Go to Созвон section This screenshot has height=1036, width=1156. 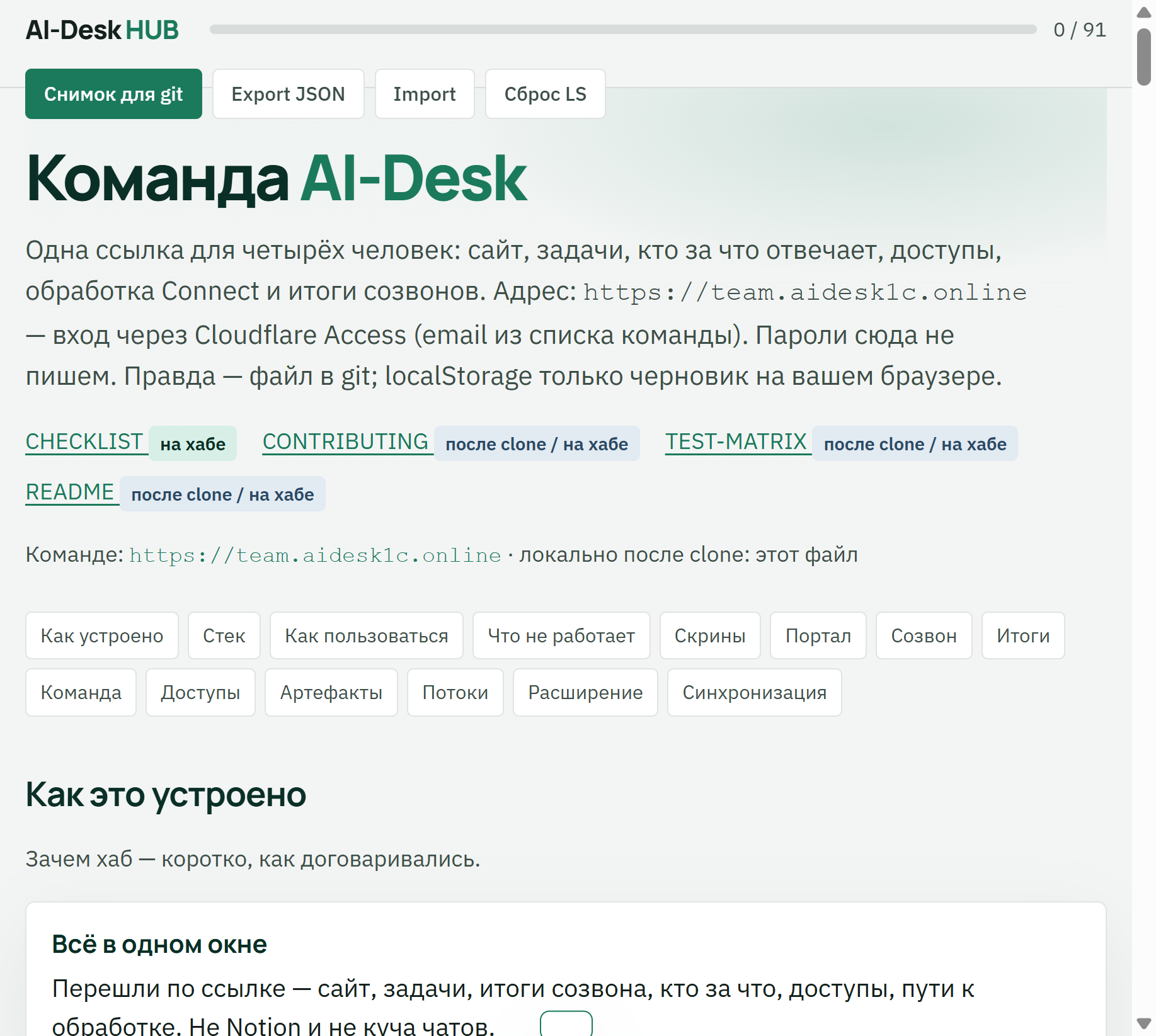coord(924,636)
